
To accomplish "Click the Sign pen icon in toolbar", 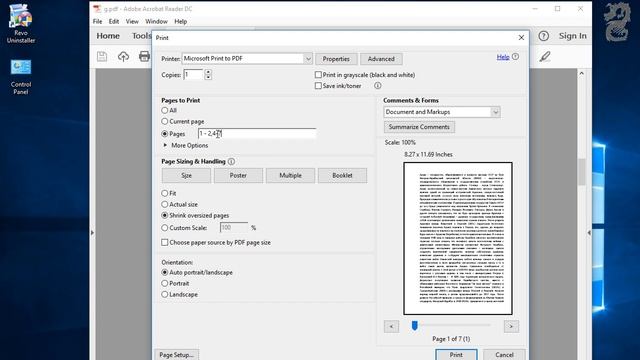I will [545, 56].
